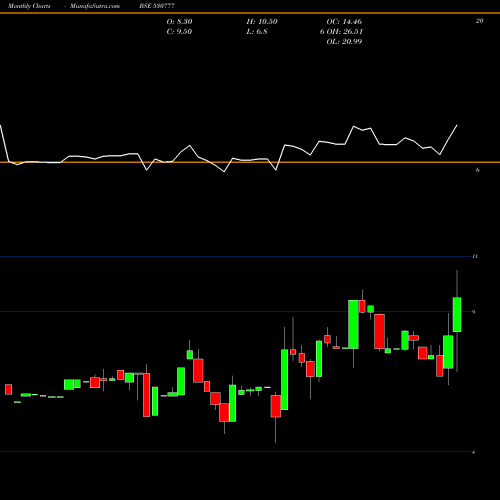Image resolution: width=500 pixels, height=500 pixels.
Task: Click the open value 'O: 8.30'
Action: click(179, 22)
